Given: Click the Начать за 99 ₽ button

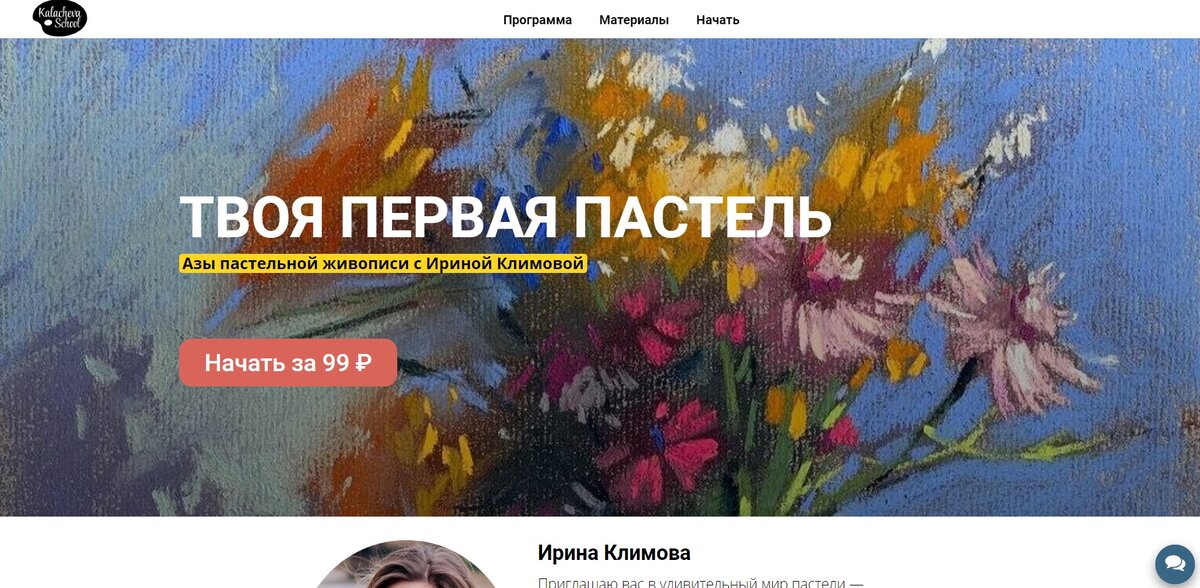Looking at the screenshot, I should [288, 363].
